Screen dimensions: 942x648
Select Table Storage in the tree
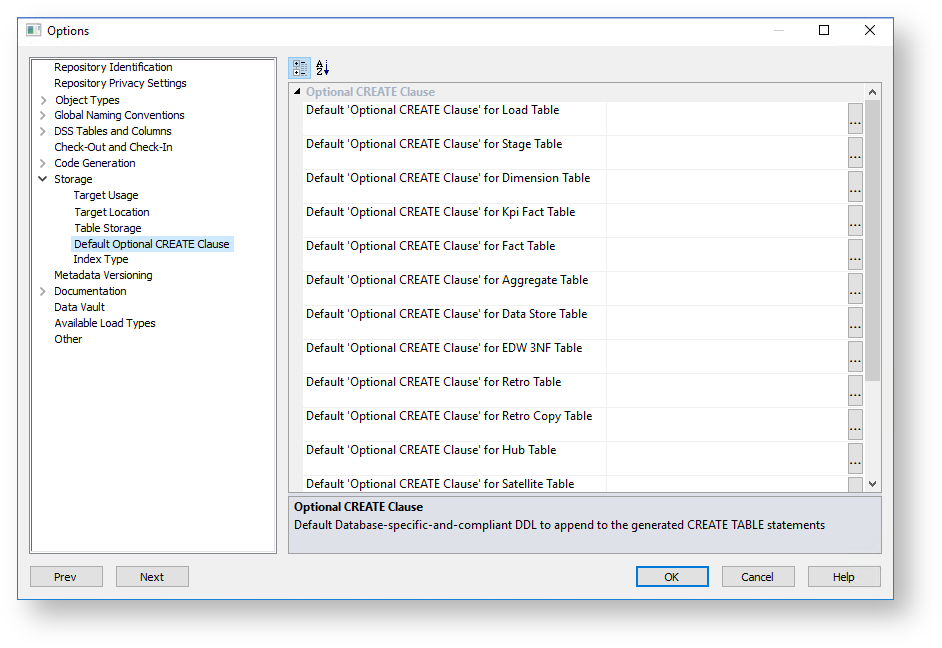108,228
